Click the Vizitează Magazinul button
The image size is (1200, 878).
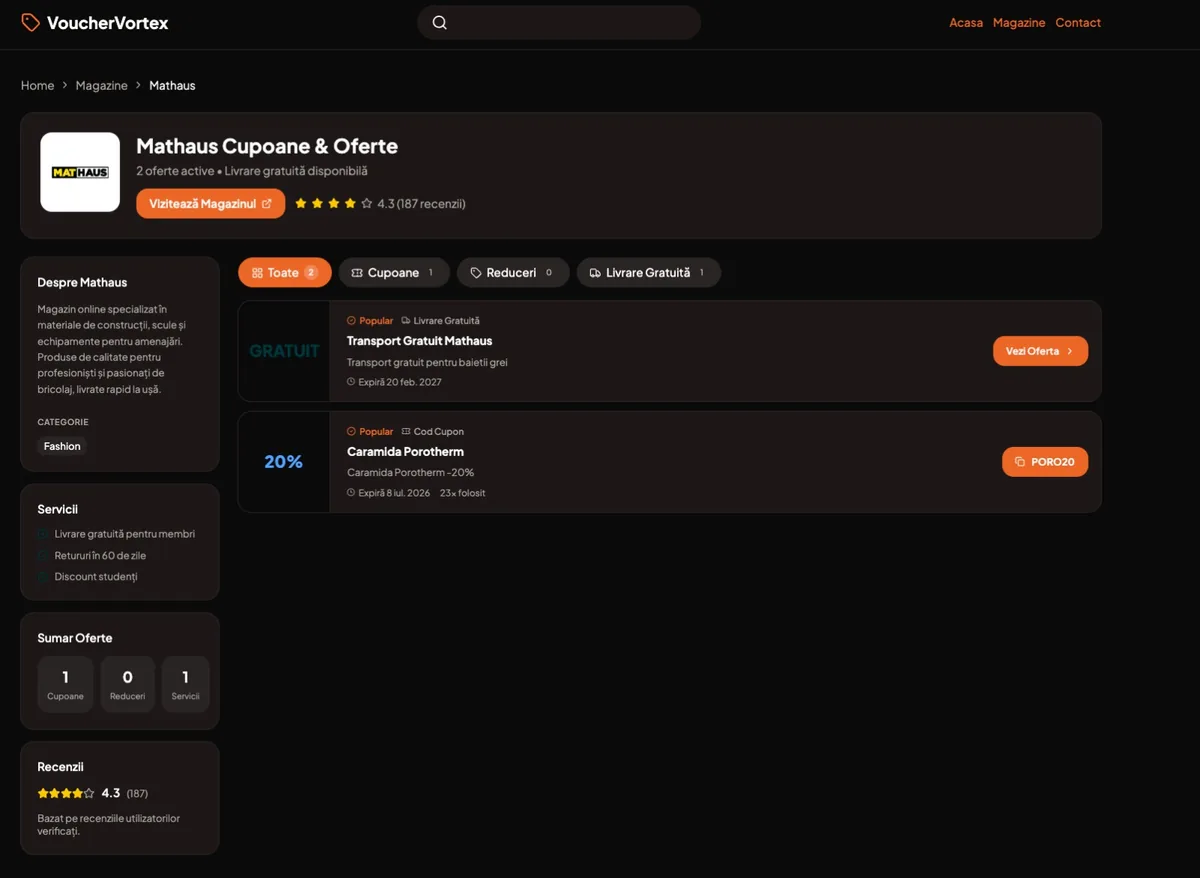(211, 204)
